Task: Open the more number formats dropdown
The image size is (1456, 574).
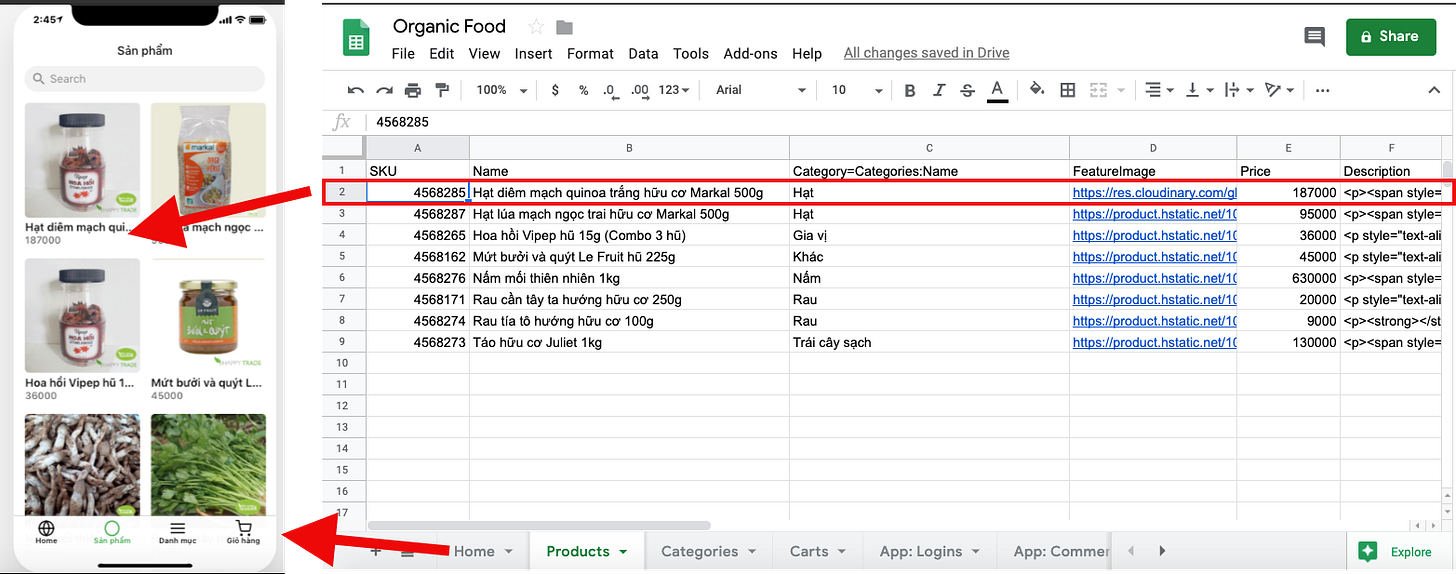Action: [675, 90]
